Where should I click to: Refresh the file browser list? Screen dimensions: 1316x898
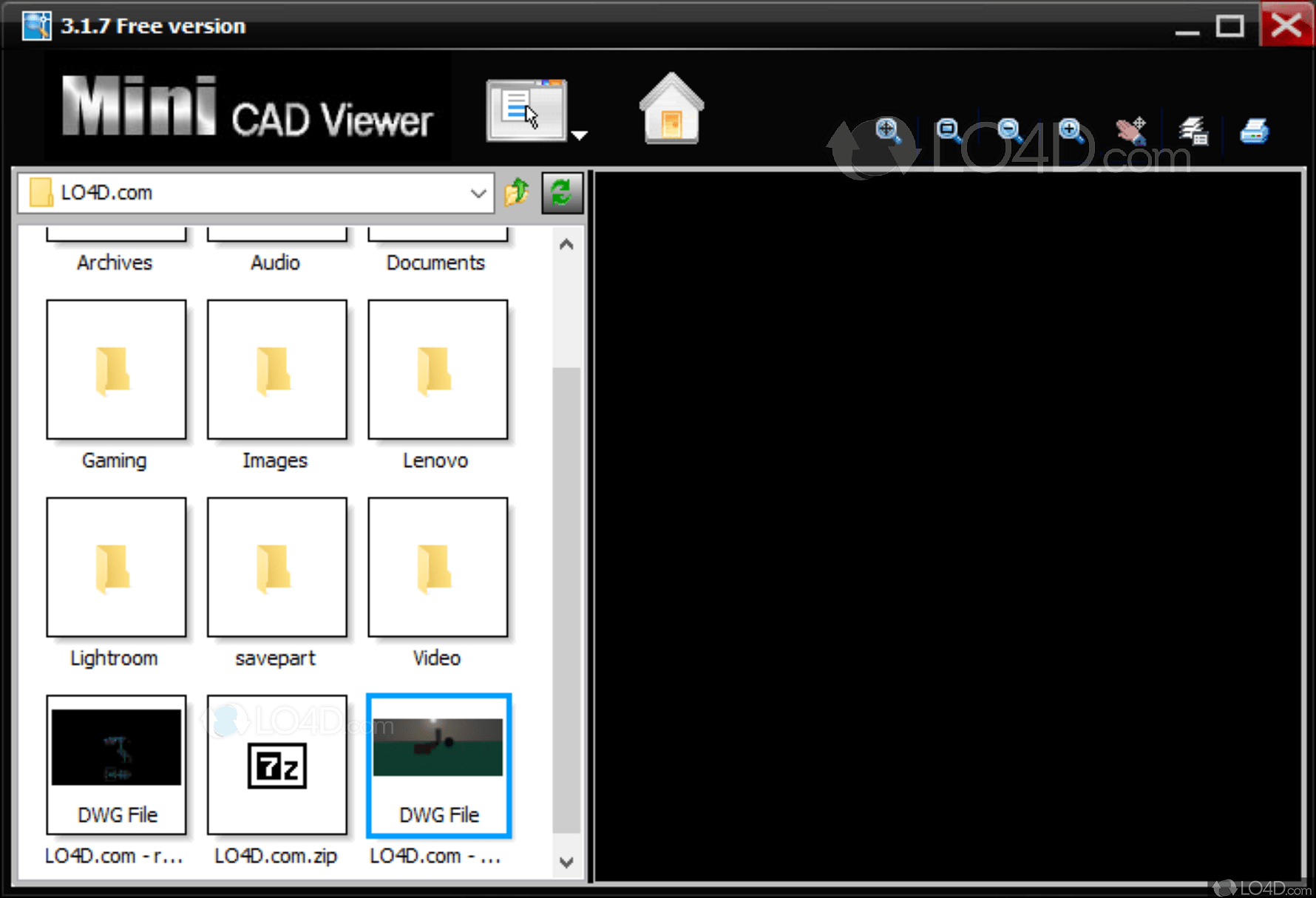pyautogui.click(x=562, y=193)
